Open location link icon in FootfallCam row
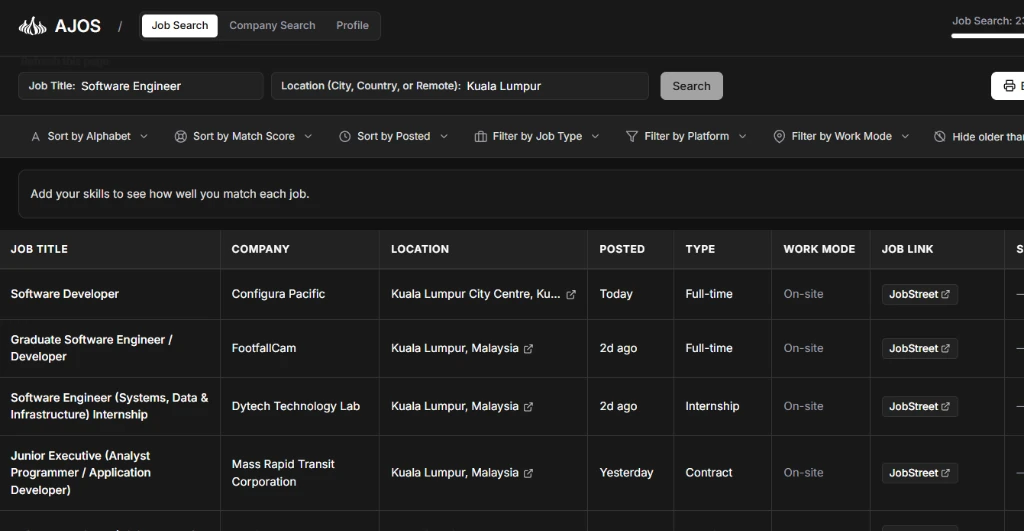 pos(528,349)
